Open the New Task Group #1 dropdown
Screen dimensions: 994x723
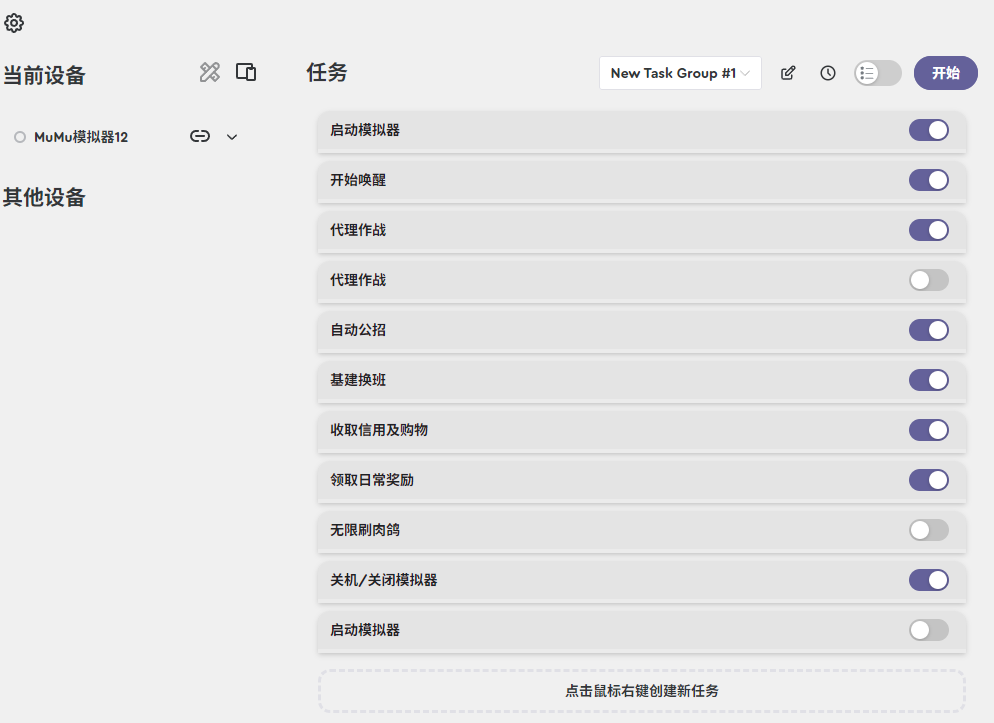(x=680, y=73)
